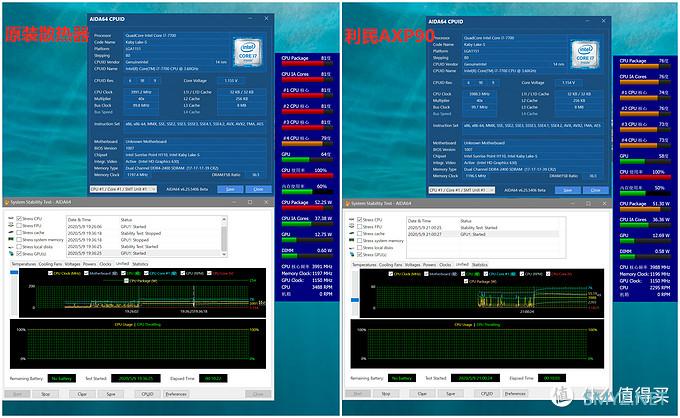Open the Voltages tab in the stock-cooler test

tap(72, 264)
